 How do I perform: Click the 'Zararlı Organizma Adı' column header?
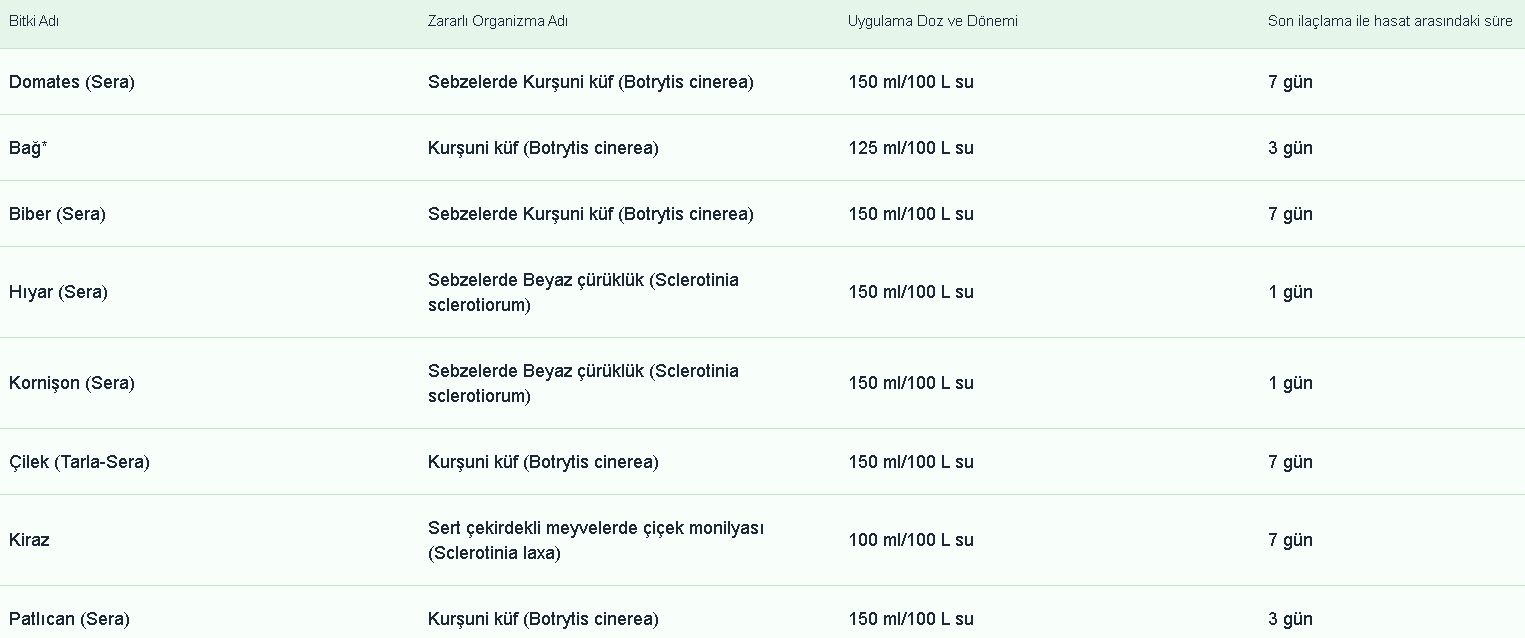click(498, 21)
